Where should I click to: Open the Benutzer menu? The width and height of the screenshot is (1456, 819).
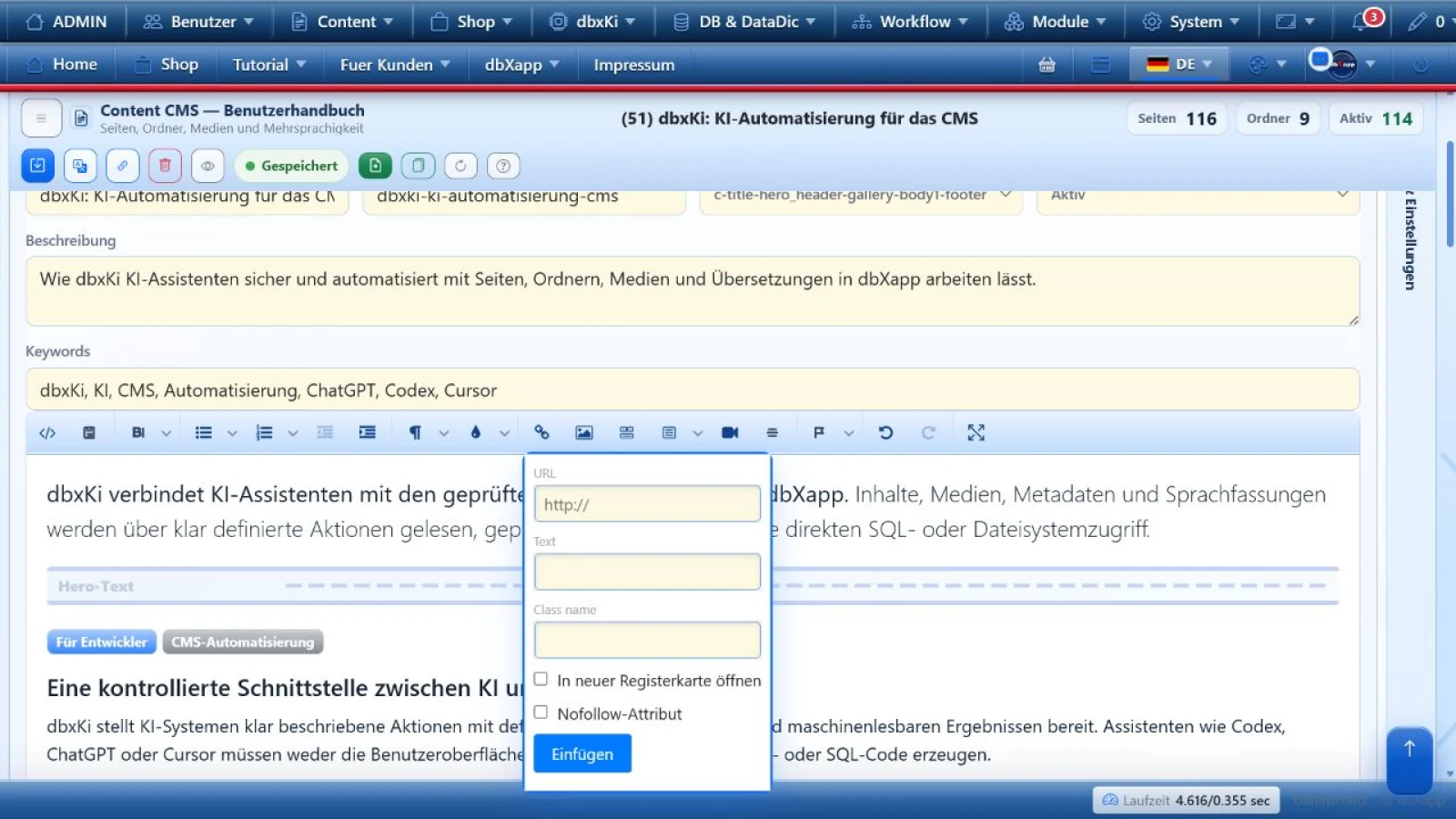pos(198,21)
